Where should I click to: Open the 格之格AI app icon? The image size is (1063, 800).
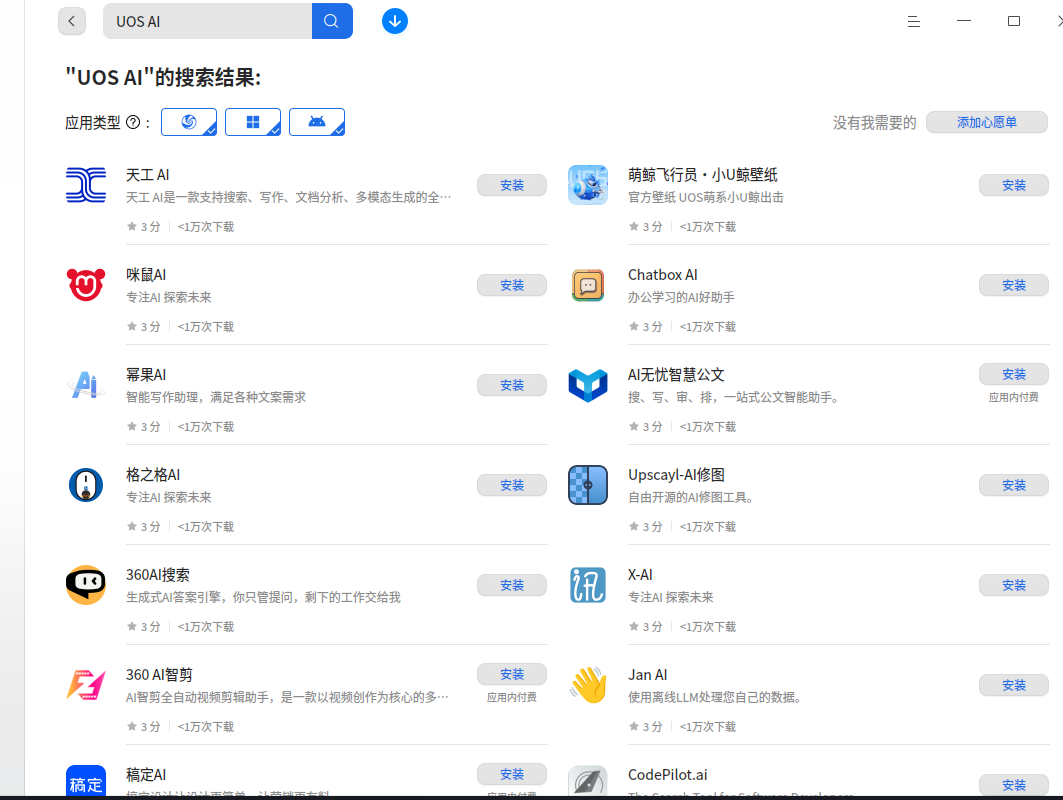pyautogui.click(x=86, y=485)
